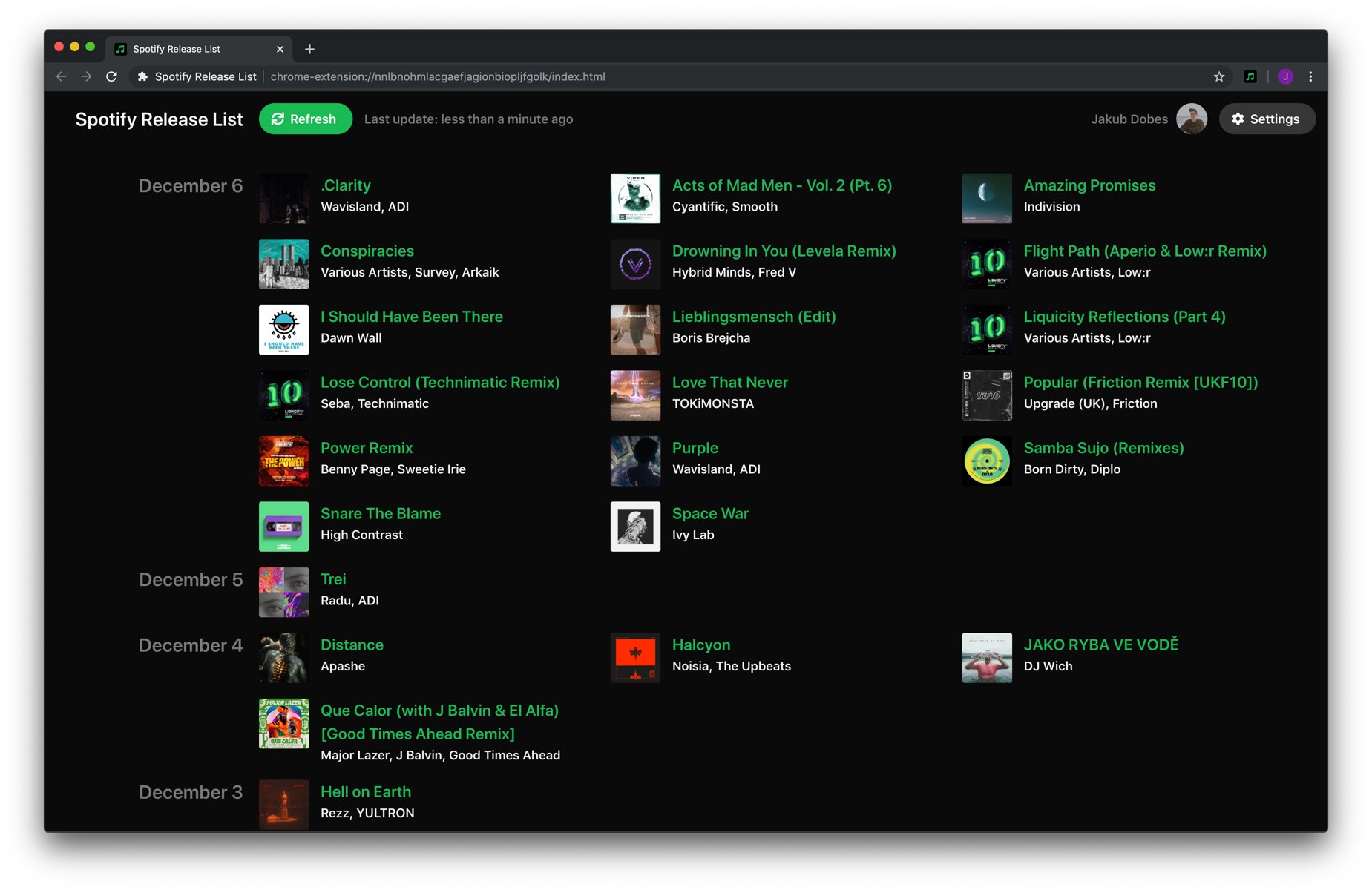Screen dimensions: 1372x890
Task: Click the address bar URL
Action: click(438, 76)
